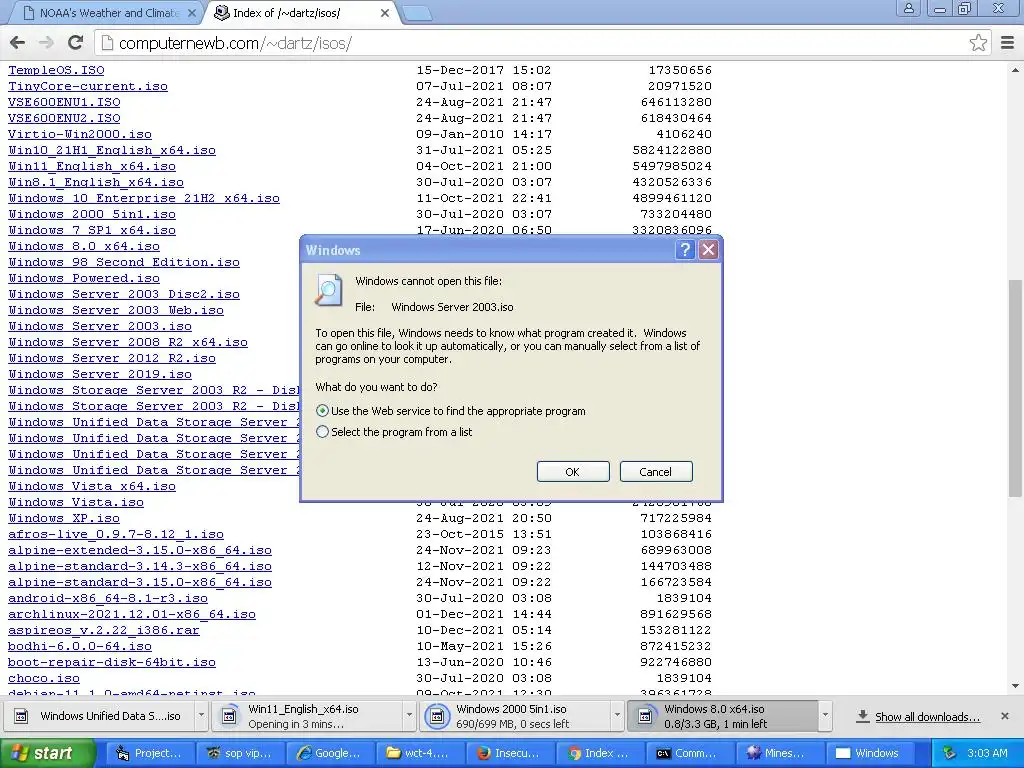Screen dimensions: 1024x768
Task: Open Windows Server 2008 R2 x64.iso link
Action: coord(128,342)
